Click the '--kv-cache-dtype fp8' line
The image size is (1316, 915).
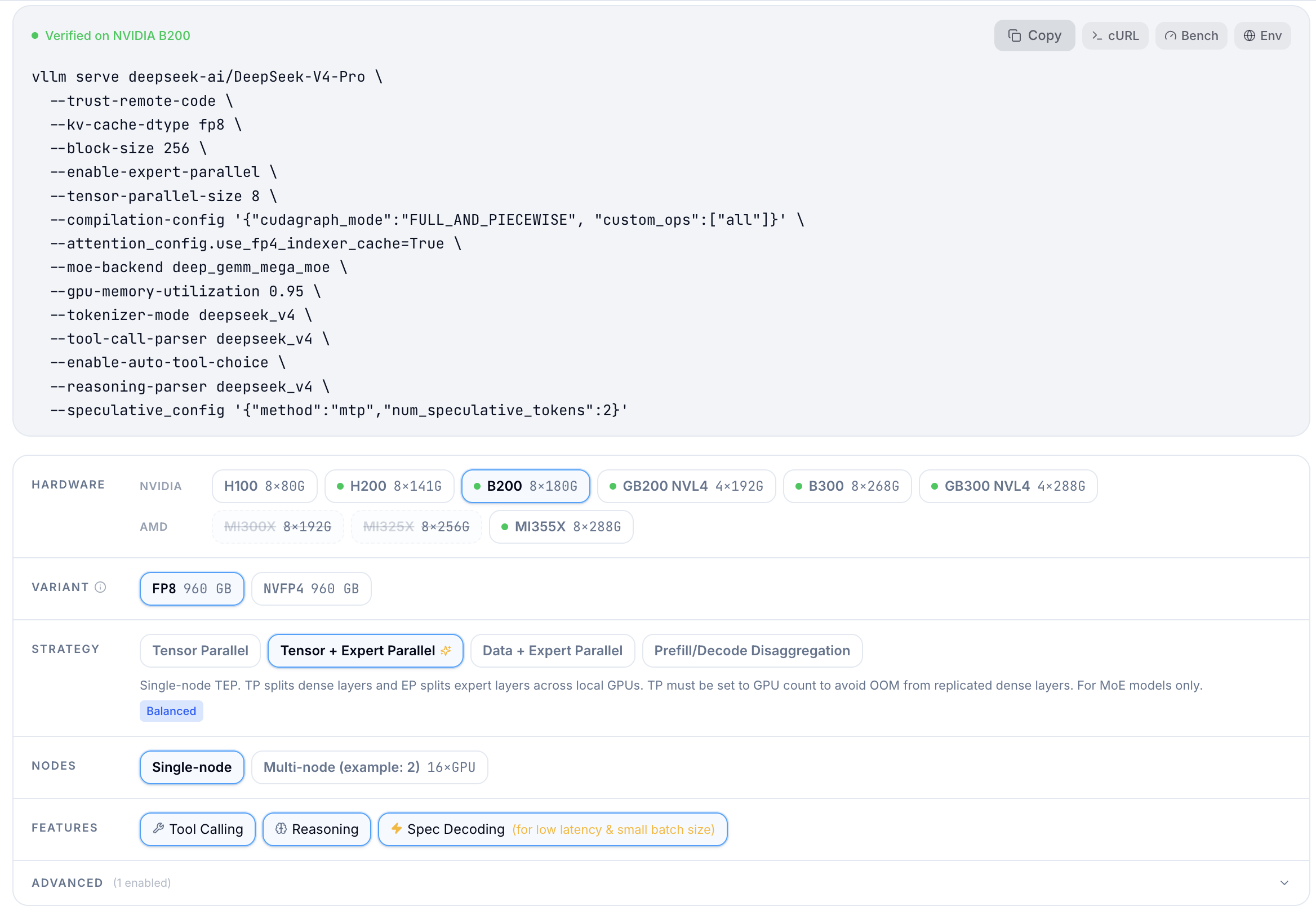[x=145, y=125]
